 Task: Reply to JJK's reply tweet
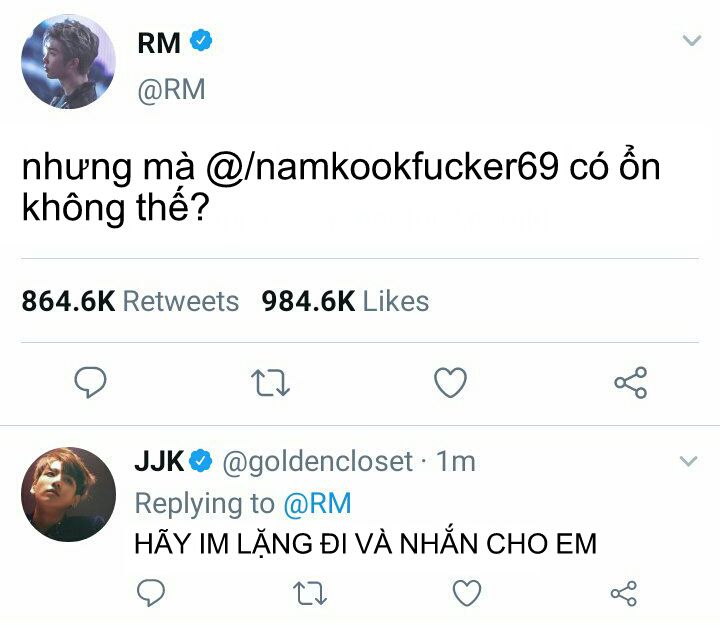[151, 593]
